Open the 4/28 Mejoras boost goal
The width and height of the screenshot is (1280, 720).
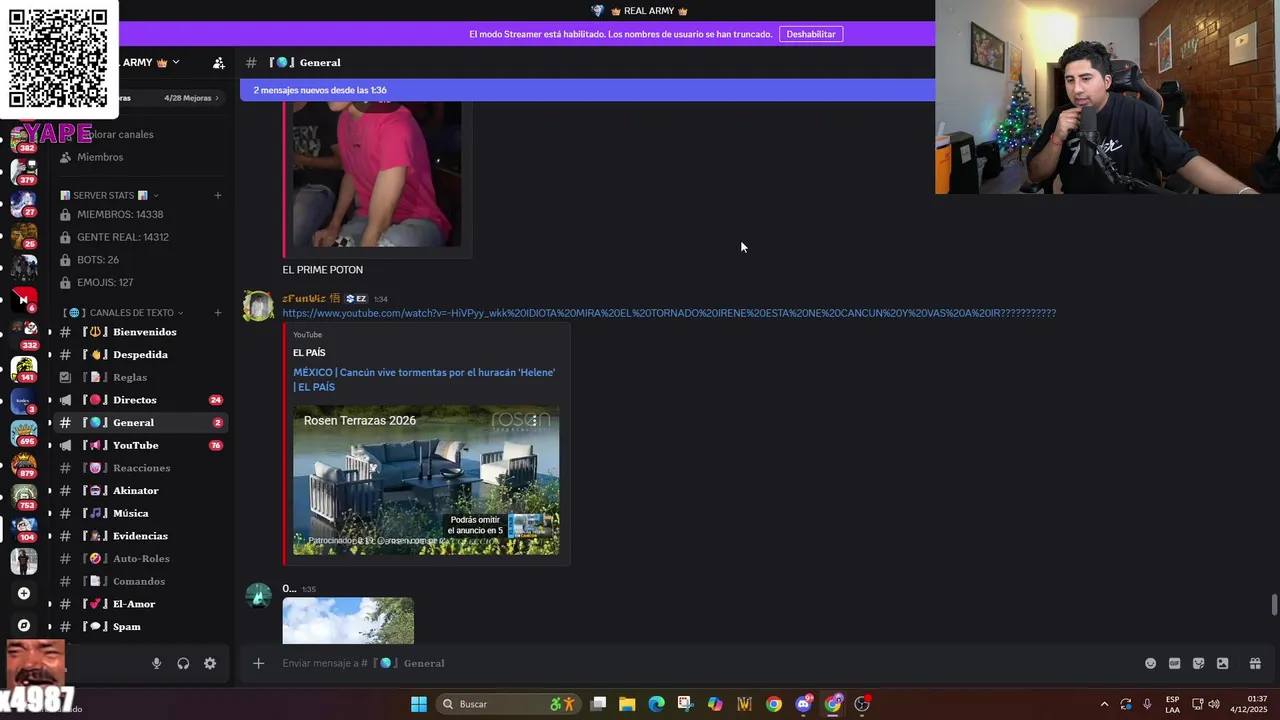click(x=192, y=98)
